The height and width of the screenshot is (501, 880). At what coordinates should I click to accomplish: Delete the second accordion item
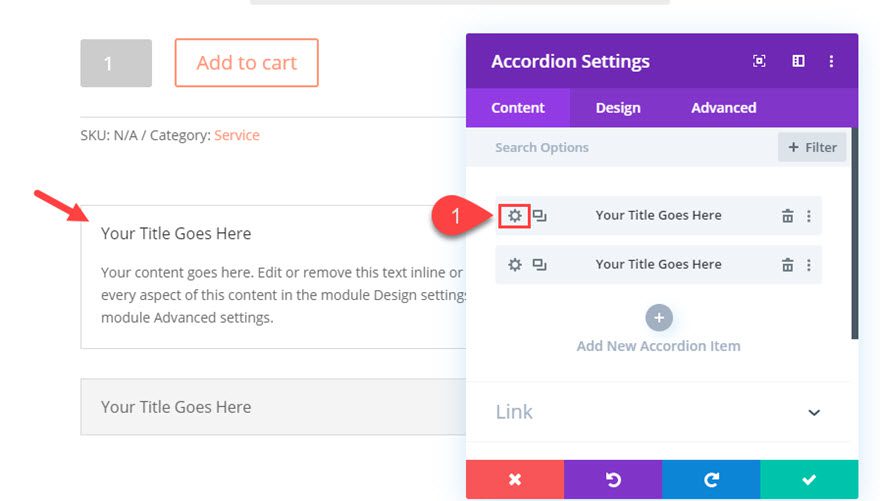tap(787, 265)
